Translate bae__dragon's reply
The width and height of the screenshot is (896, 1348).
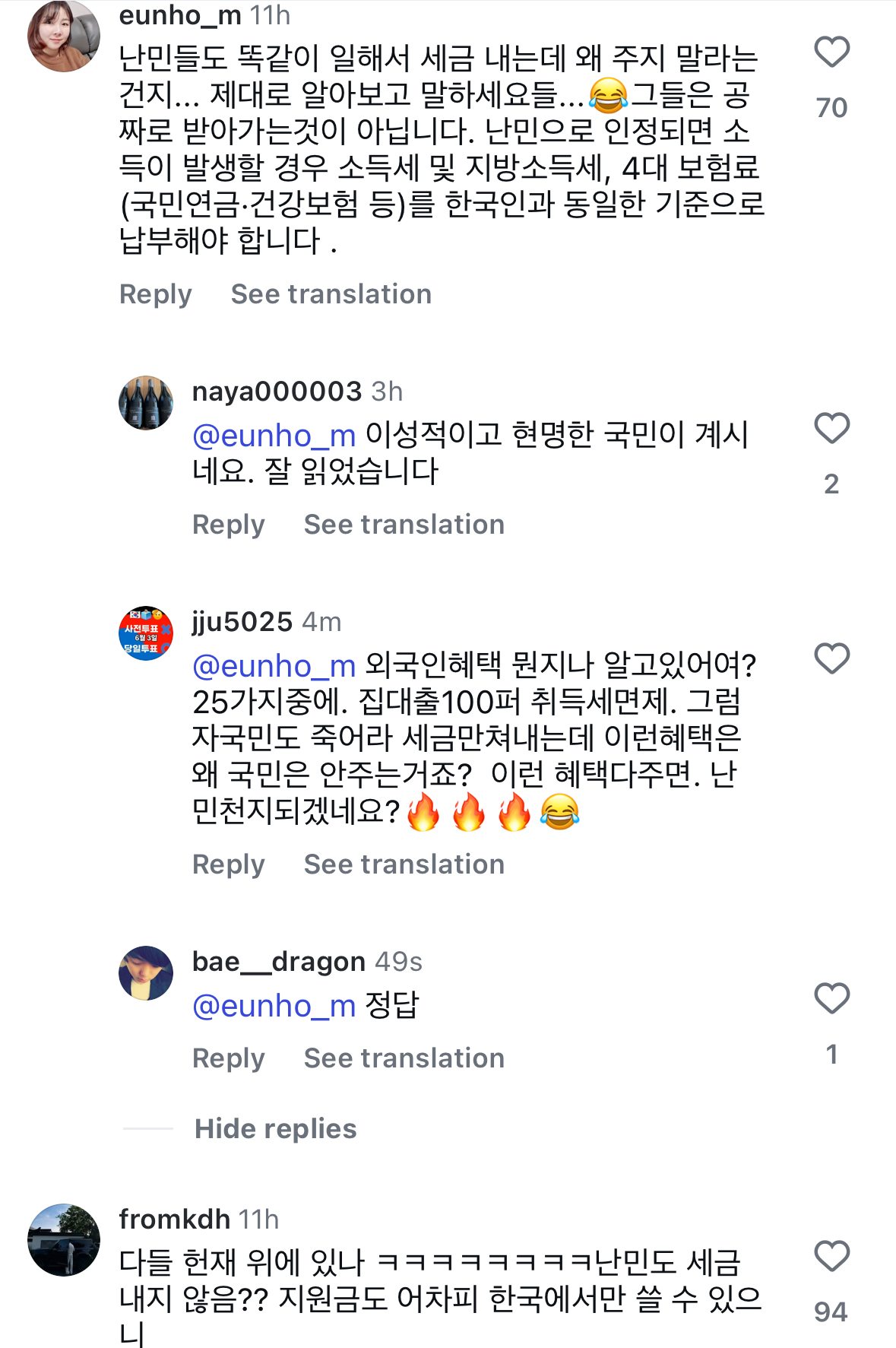[404, 1058]
